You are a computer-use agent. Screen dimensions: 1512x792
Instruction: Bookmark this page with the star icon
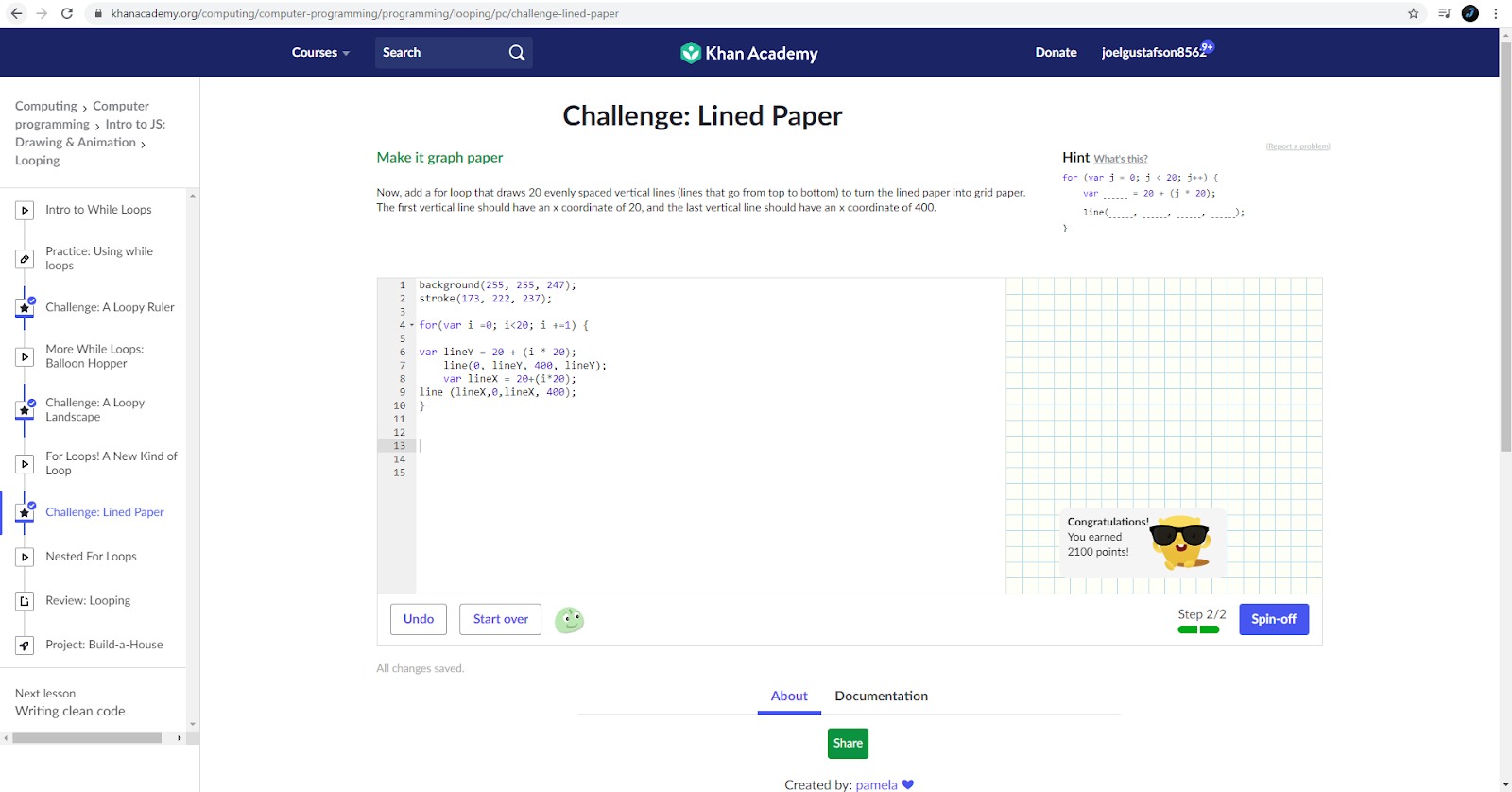(x=1414, y=13)
